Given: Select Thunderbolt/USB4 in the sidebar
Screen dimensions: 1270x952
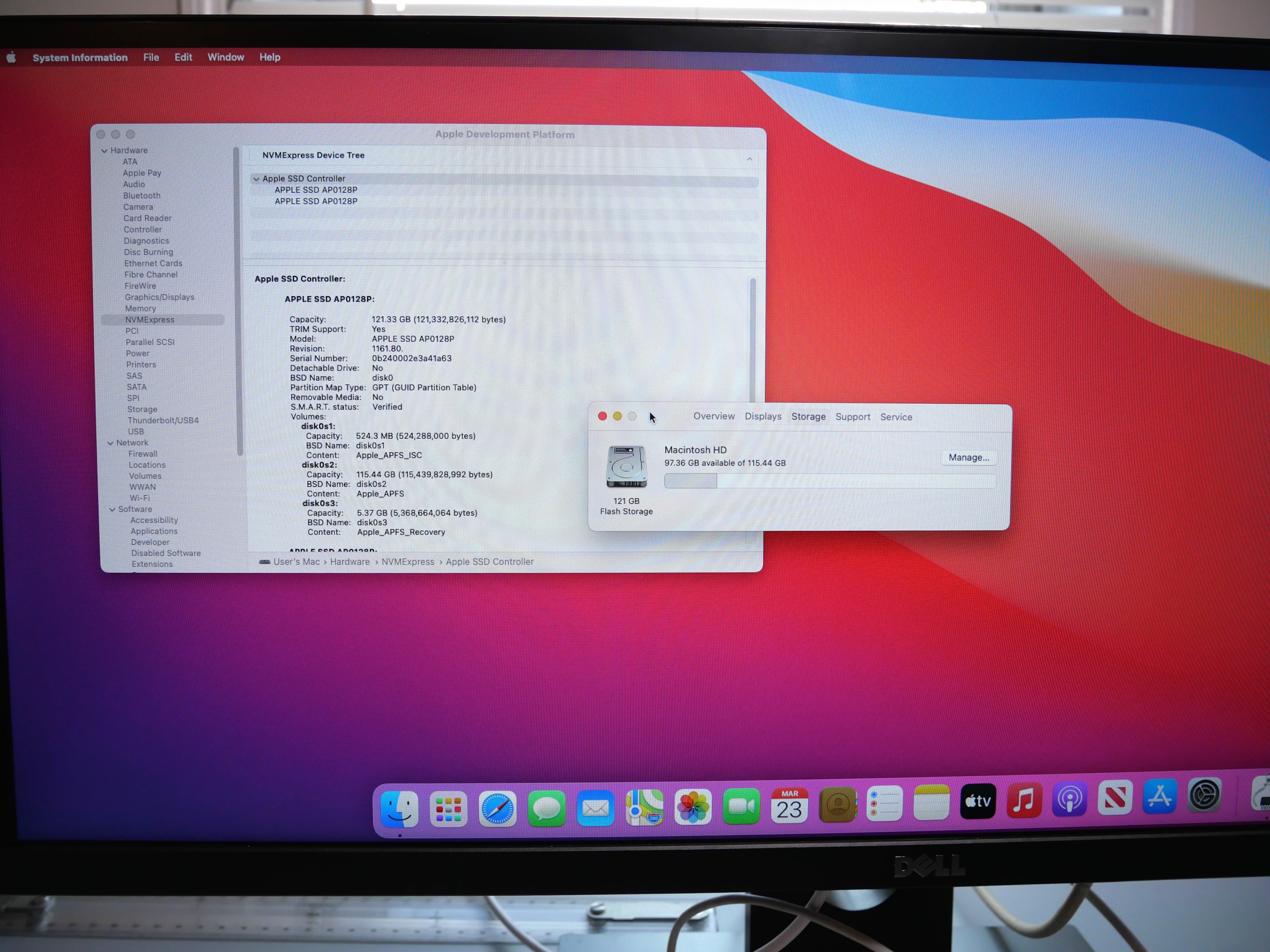Looking at the screenshot, I should (x=163, y=421).
